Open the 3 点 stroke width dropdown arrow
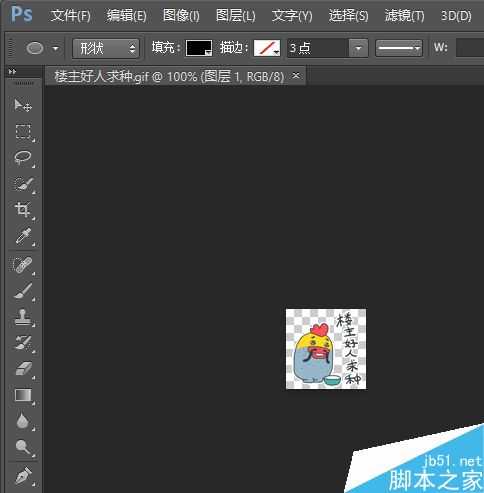484x493 pixels. (x=358, y=48)
